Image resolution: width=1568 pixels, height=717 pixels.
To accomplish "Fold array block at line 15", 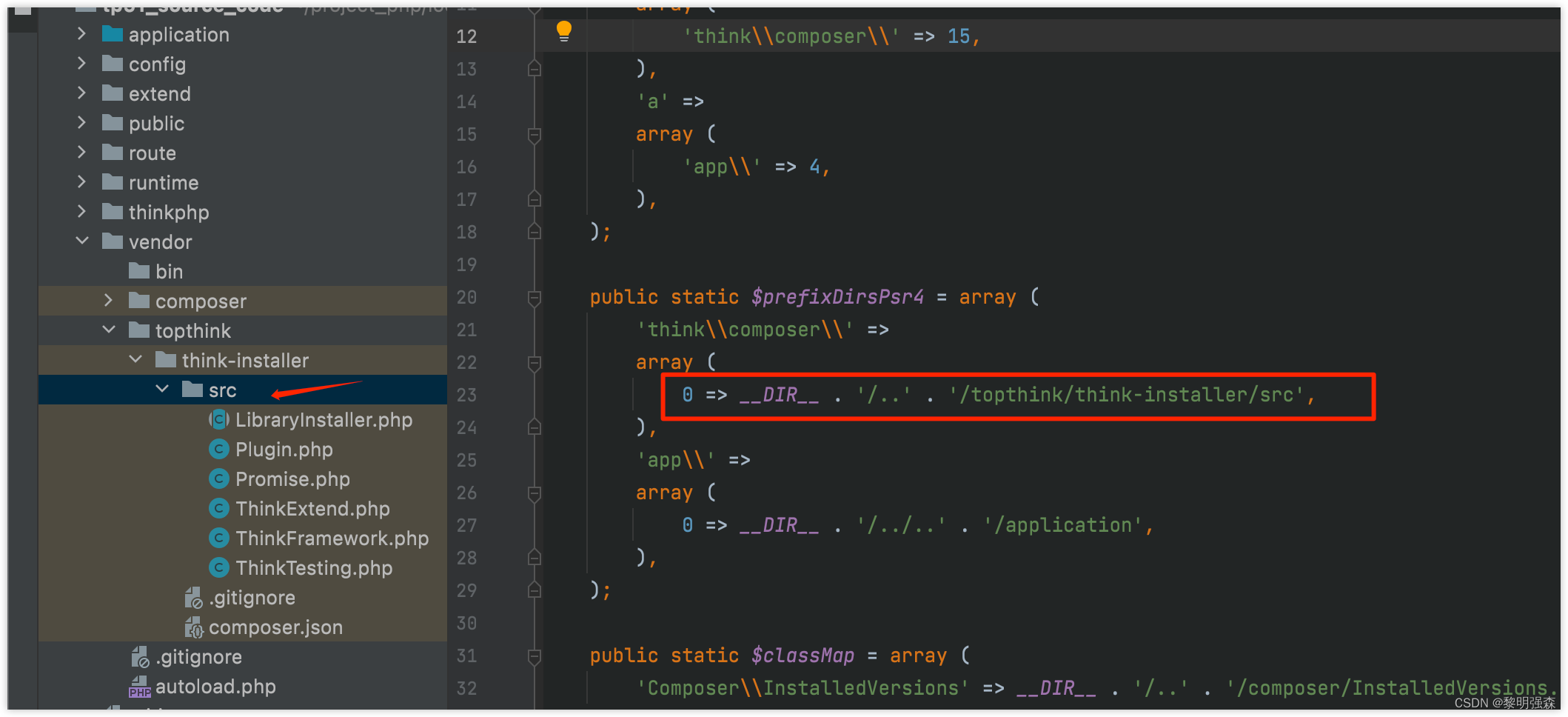I will [x=534, y=135].
